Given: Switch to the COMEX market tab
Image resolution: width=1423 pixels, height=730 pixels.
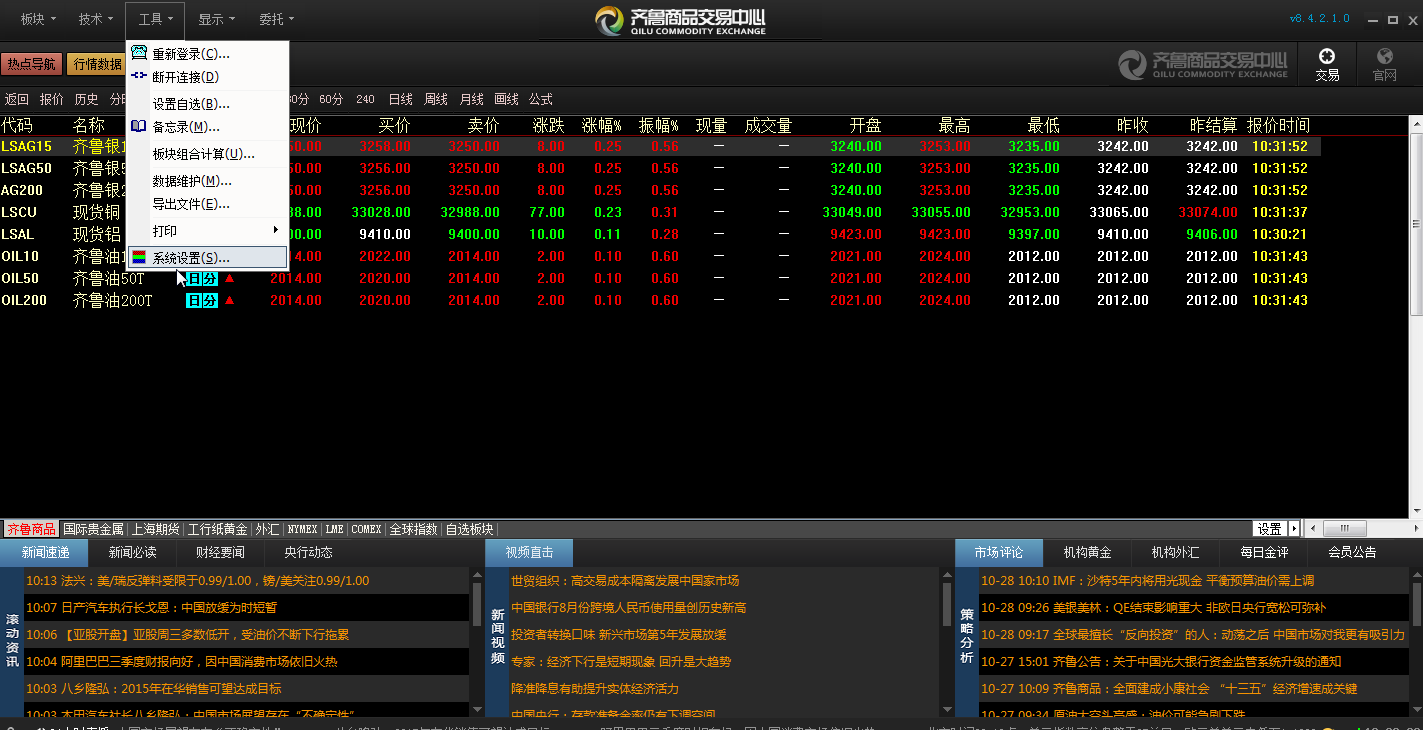Looking at the screenshot, I should point(366,529).
